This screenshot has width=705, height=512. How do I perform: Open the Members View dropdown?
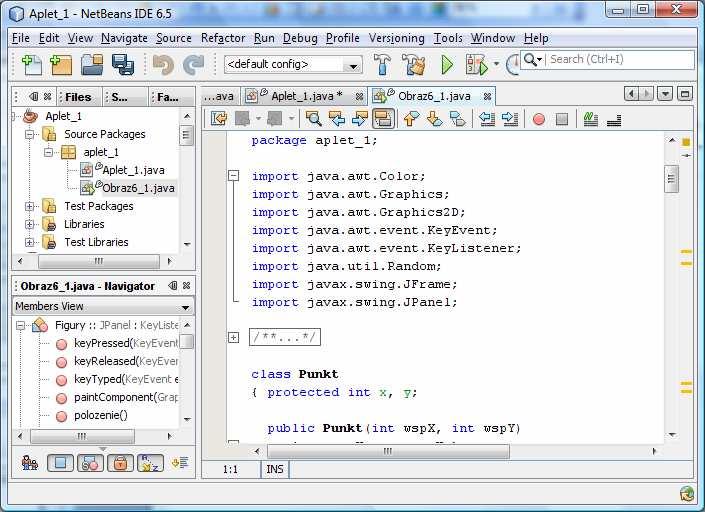coord(185,307)
